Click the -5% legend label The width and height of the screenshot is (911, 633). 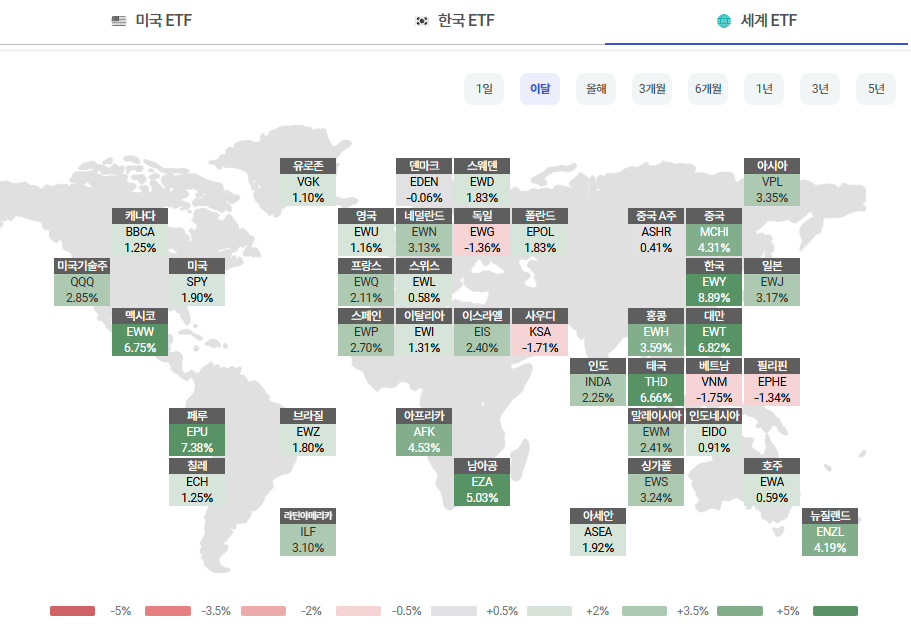pyautogui.click(x=121, y=611)
